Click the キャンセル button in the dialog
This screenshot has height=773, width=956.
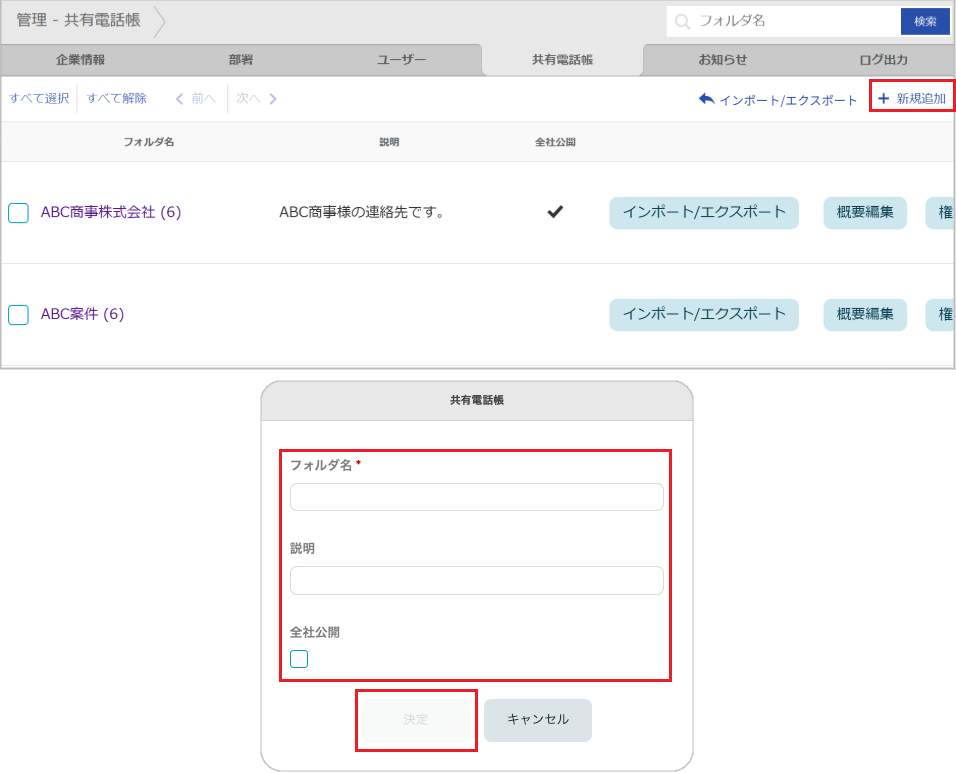(x=537, y=720)
